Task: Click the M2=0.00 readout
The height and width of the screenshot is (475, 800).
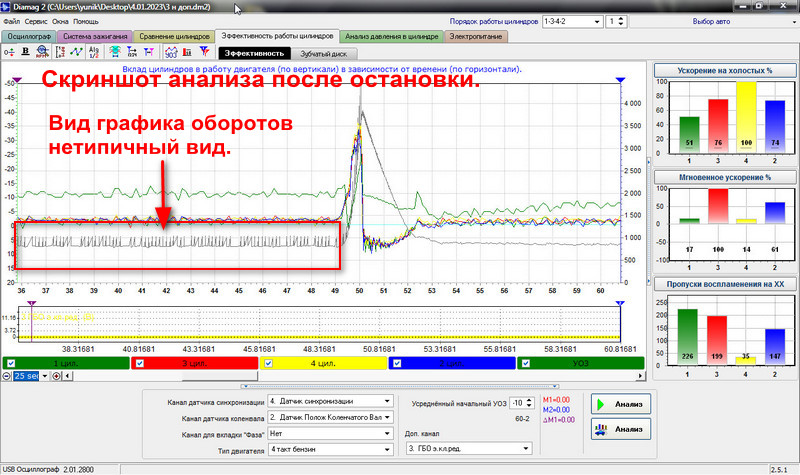Action: (x=556, y=410)
